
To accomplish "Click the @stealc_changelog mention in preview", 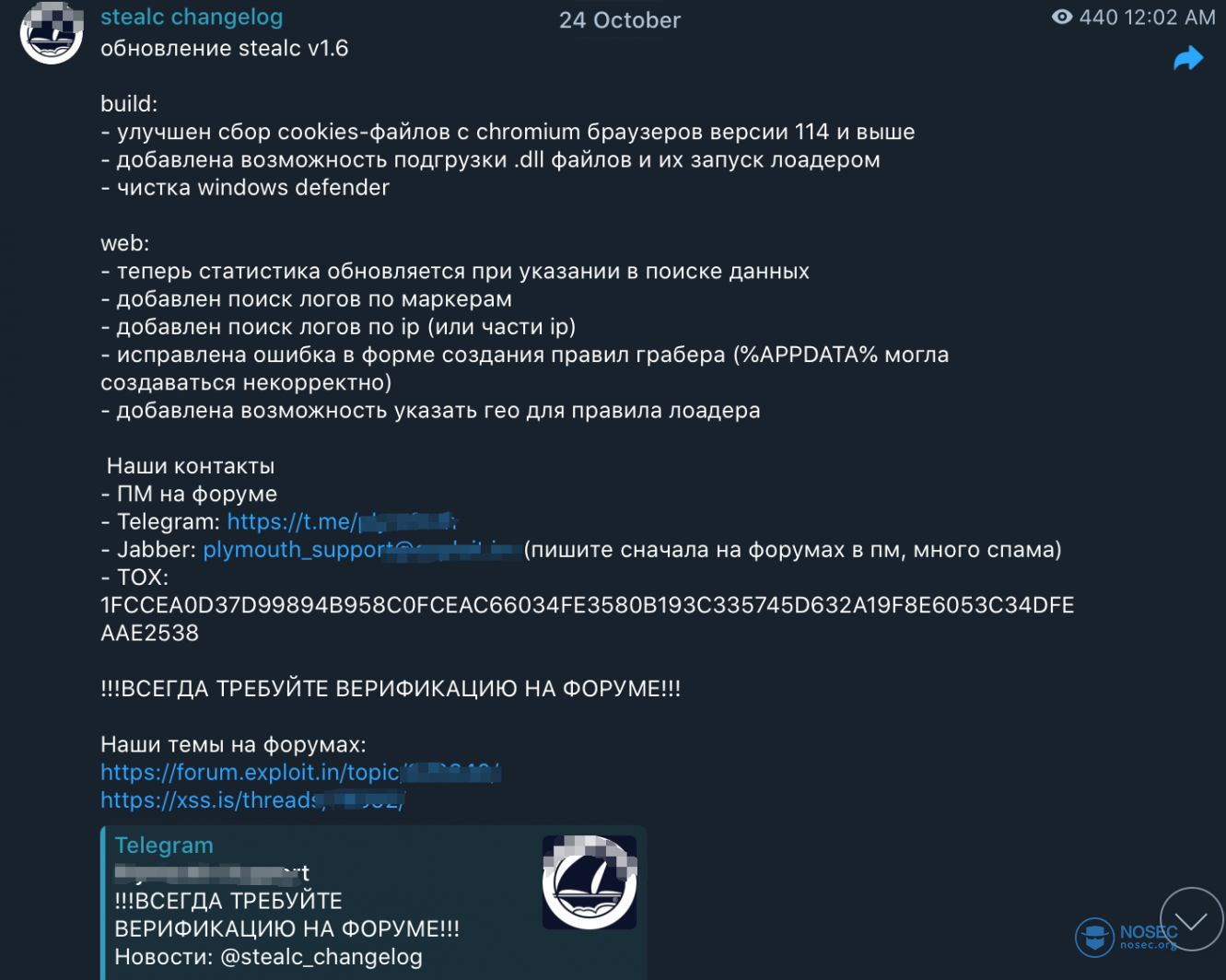I will coord(321,957).
